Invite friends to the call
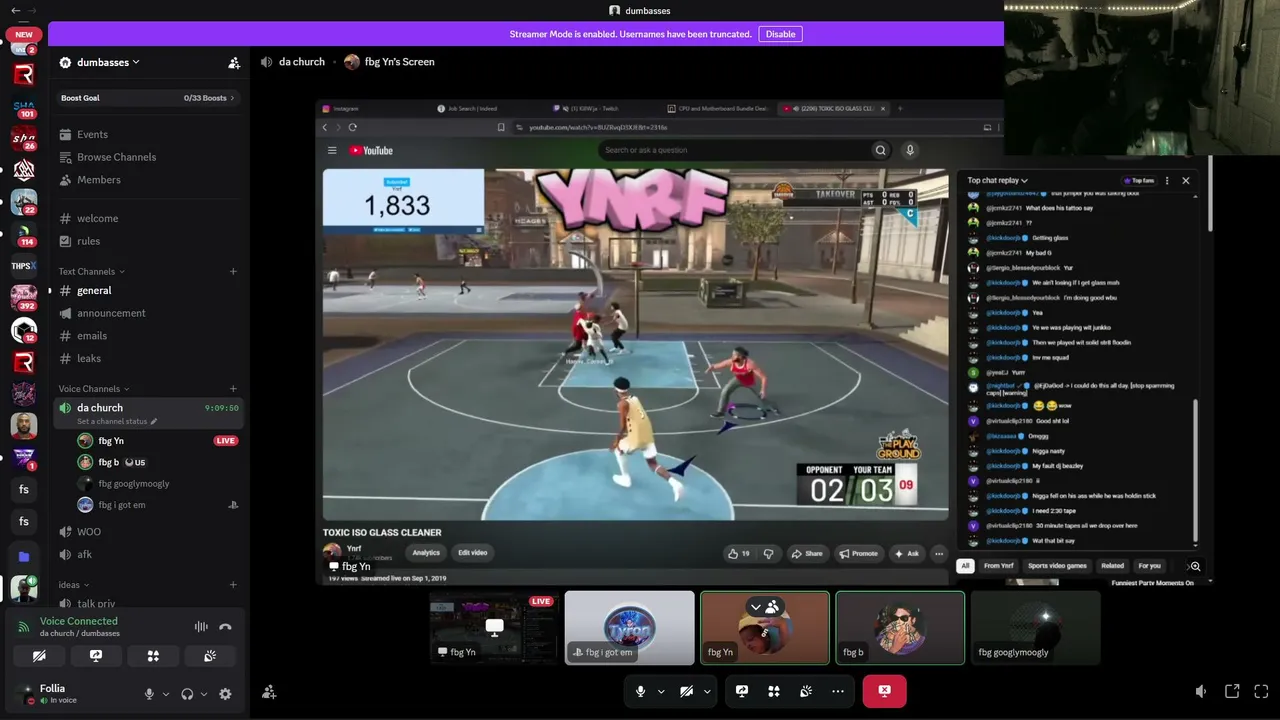The image size is (1280, 720). (x=269, y=692)
